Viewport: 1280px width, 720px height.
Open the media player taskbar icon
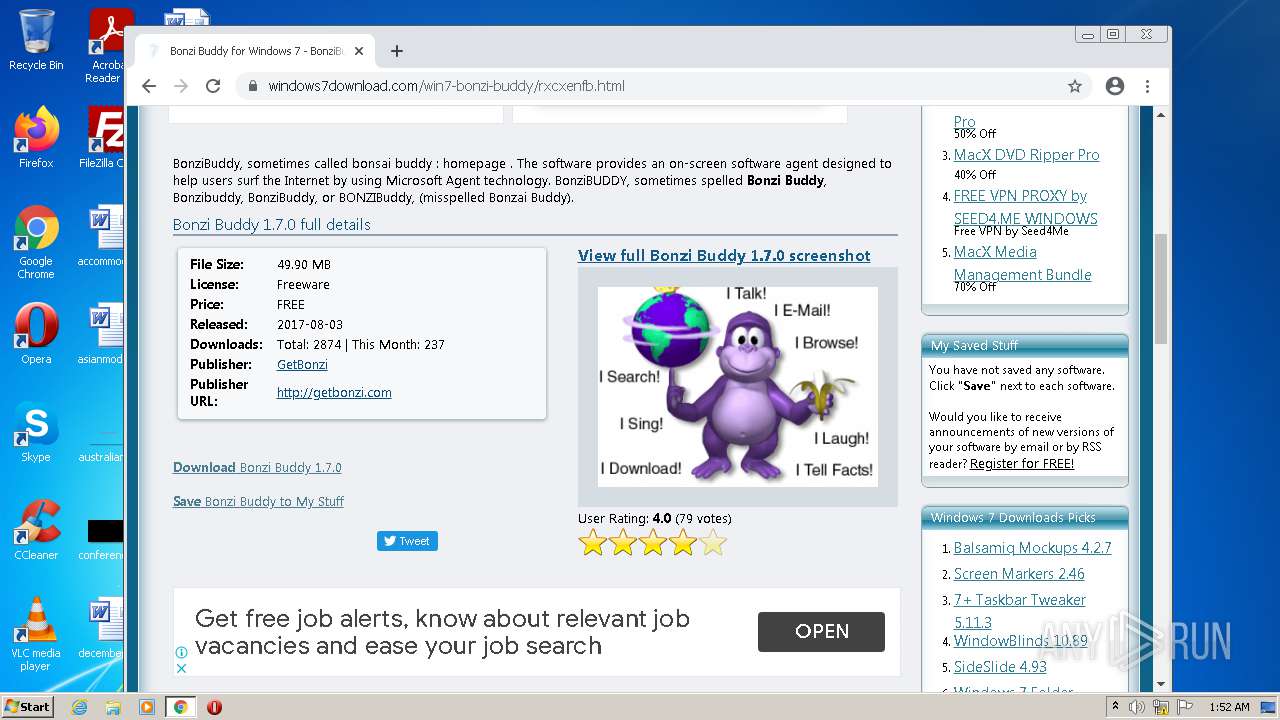click(x=147, y=707)
